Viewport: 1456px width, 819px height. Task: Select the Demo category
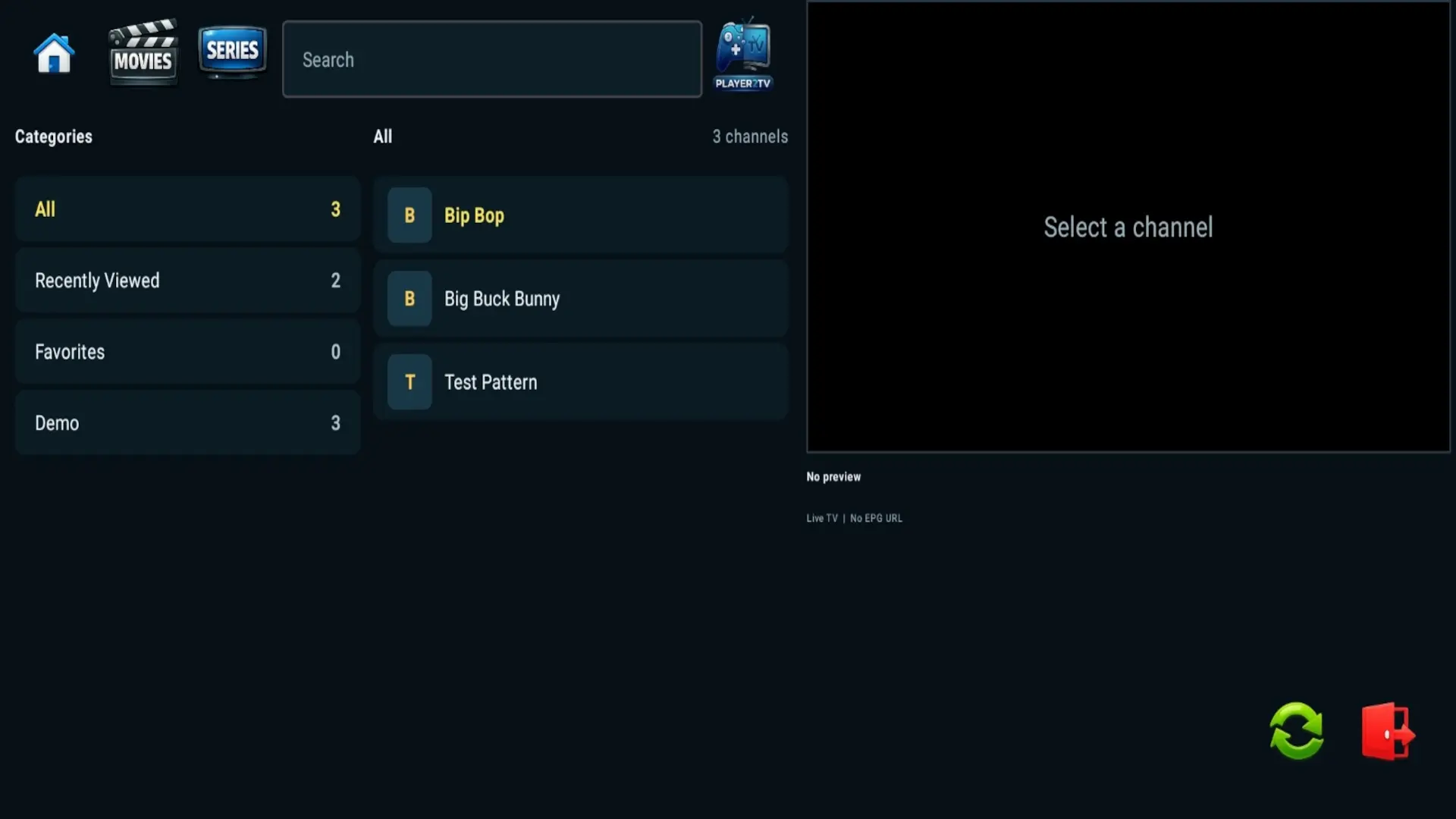point(187,423)
